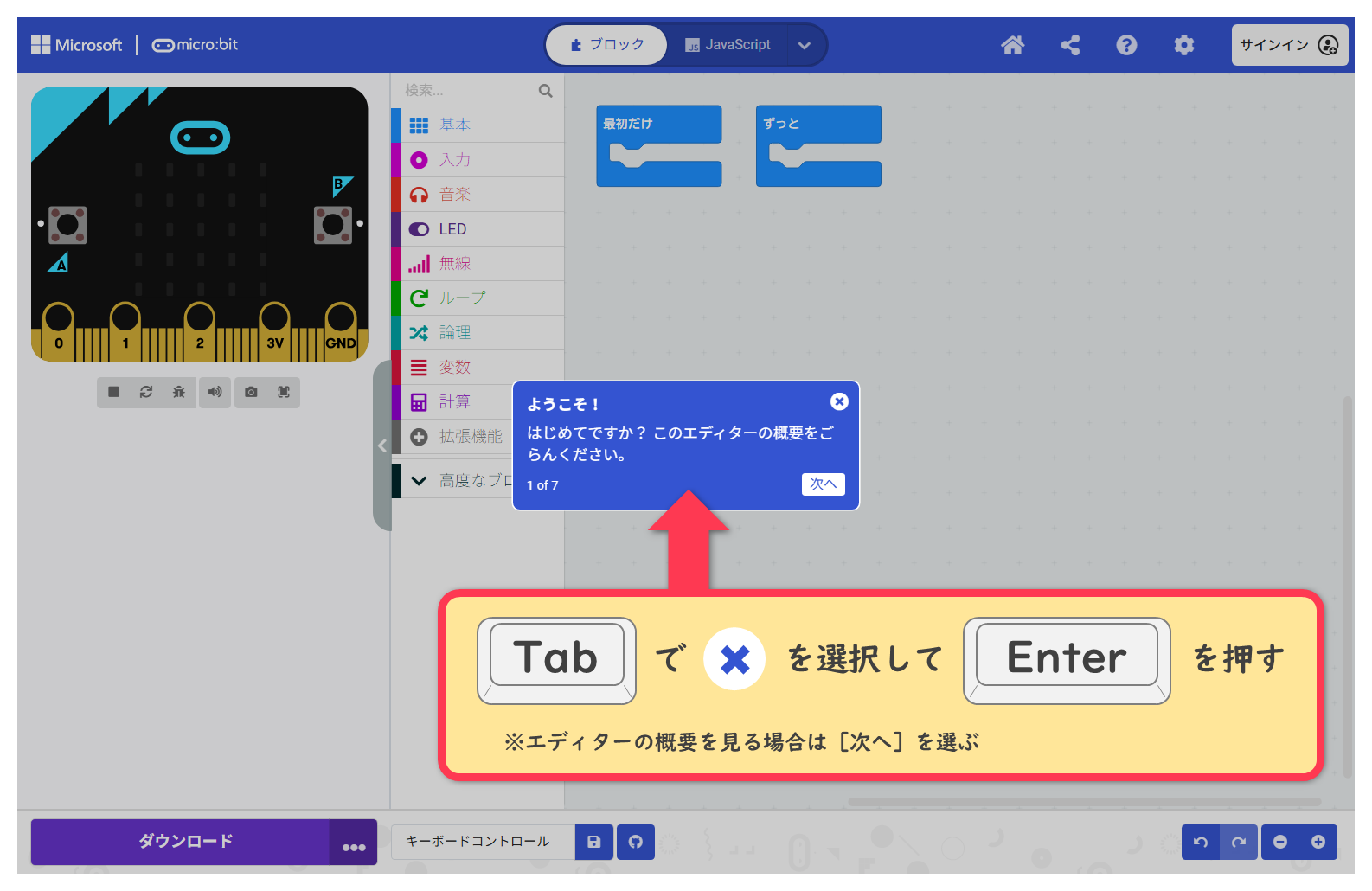Undo the last action
This screenshot has width=1372, height=891.
pyautogui.click(x=1201, y=842)
